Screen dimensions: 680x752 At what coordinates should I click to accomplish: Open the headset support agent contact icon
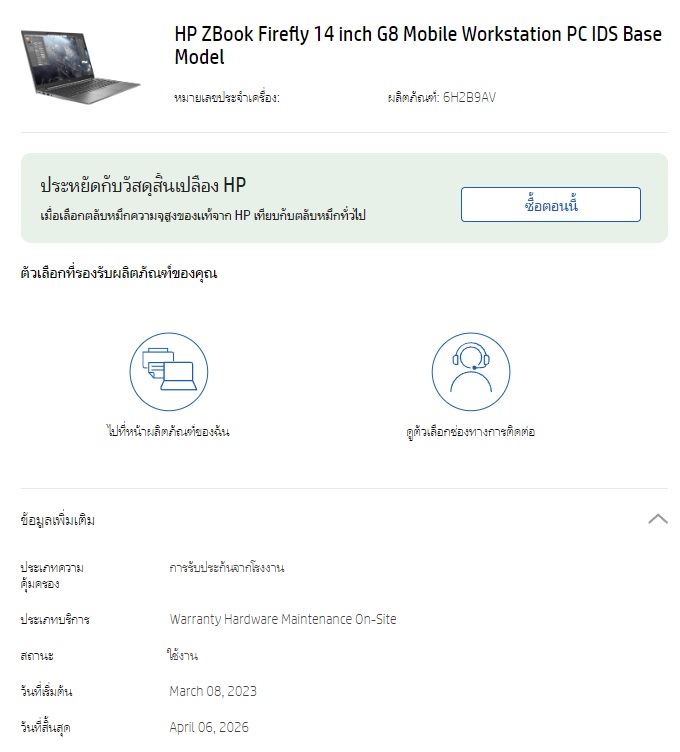(x=470, y=372)
